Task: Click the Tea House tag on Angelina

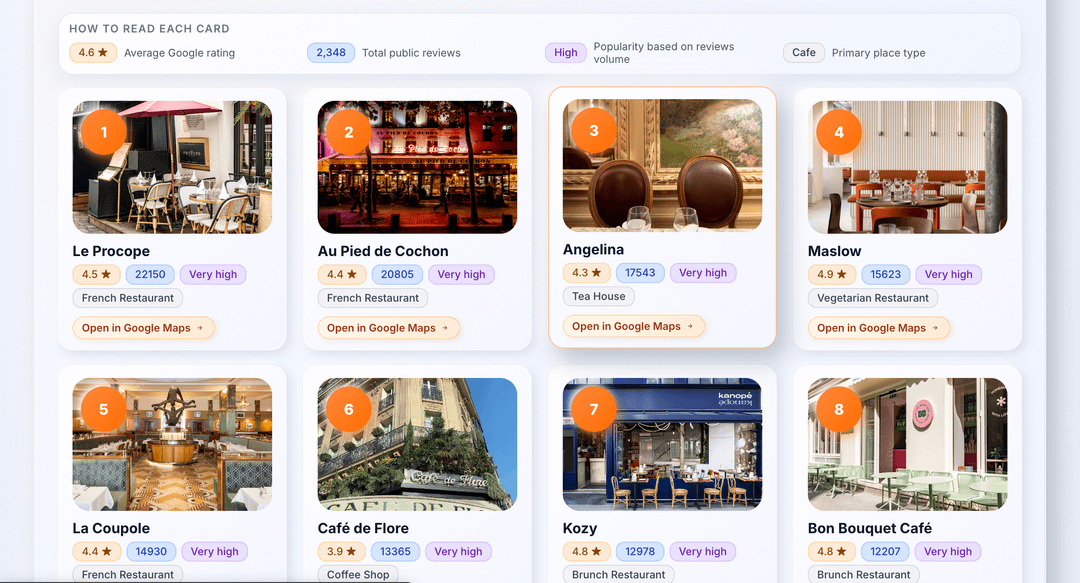Action: tap(599, 296)
